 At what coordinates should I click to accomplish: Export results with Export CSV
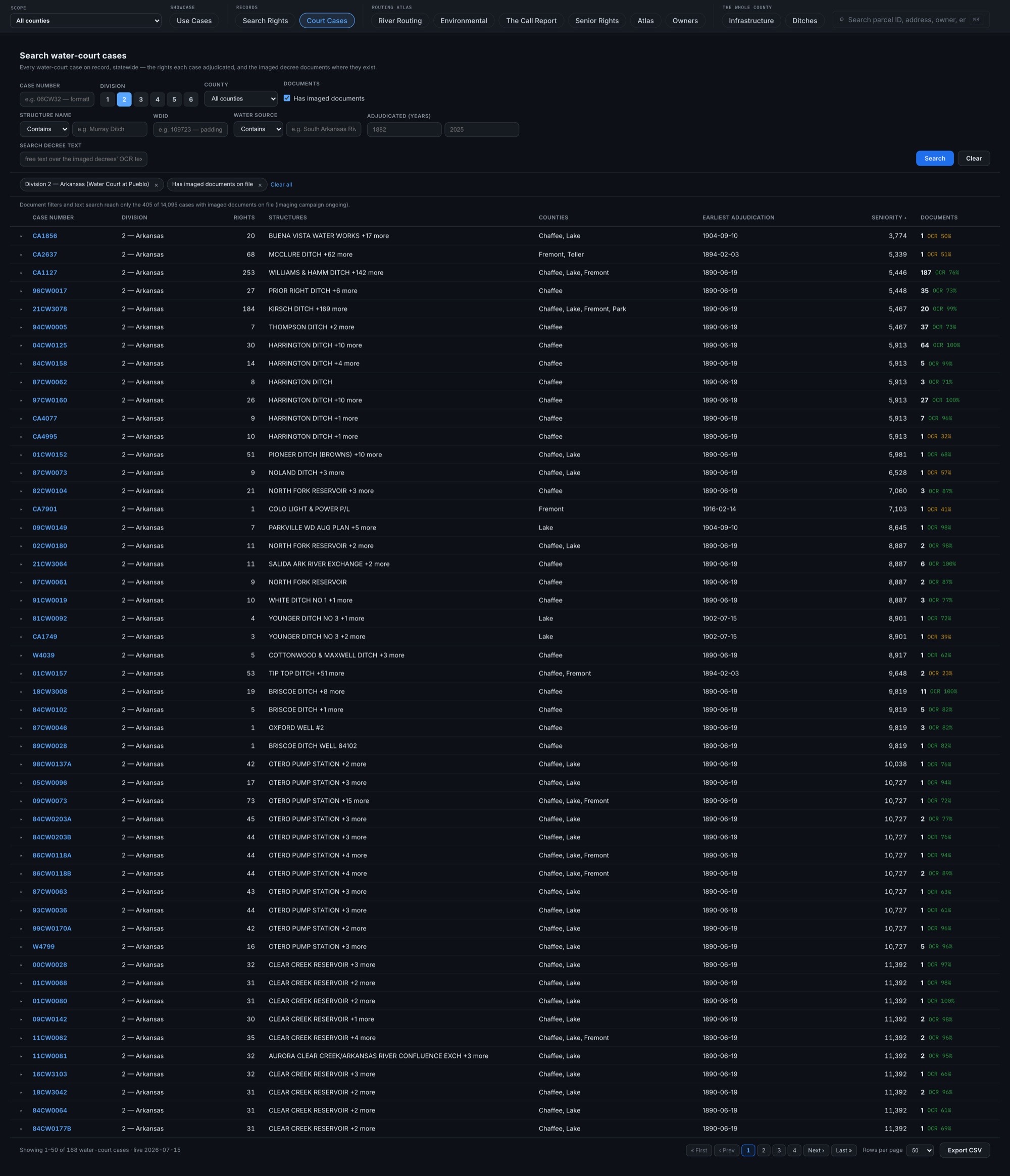point(965,1150)
